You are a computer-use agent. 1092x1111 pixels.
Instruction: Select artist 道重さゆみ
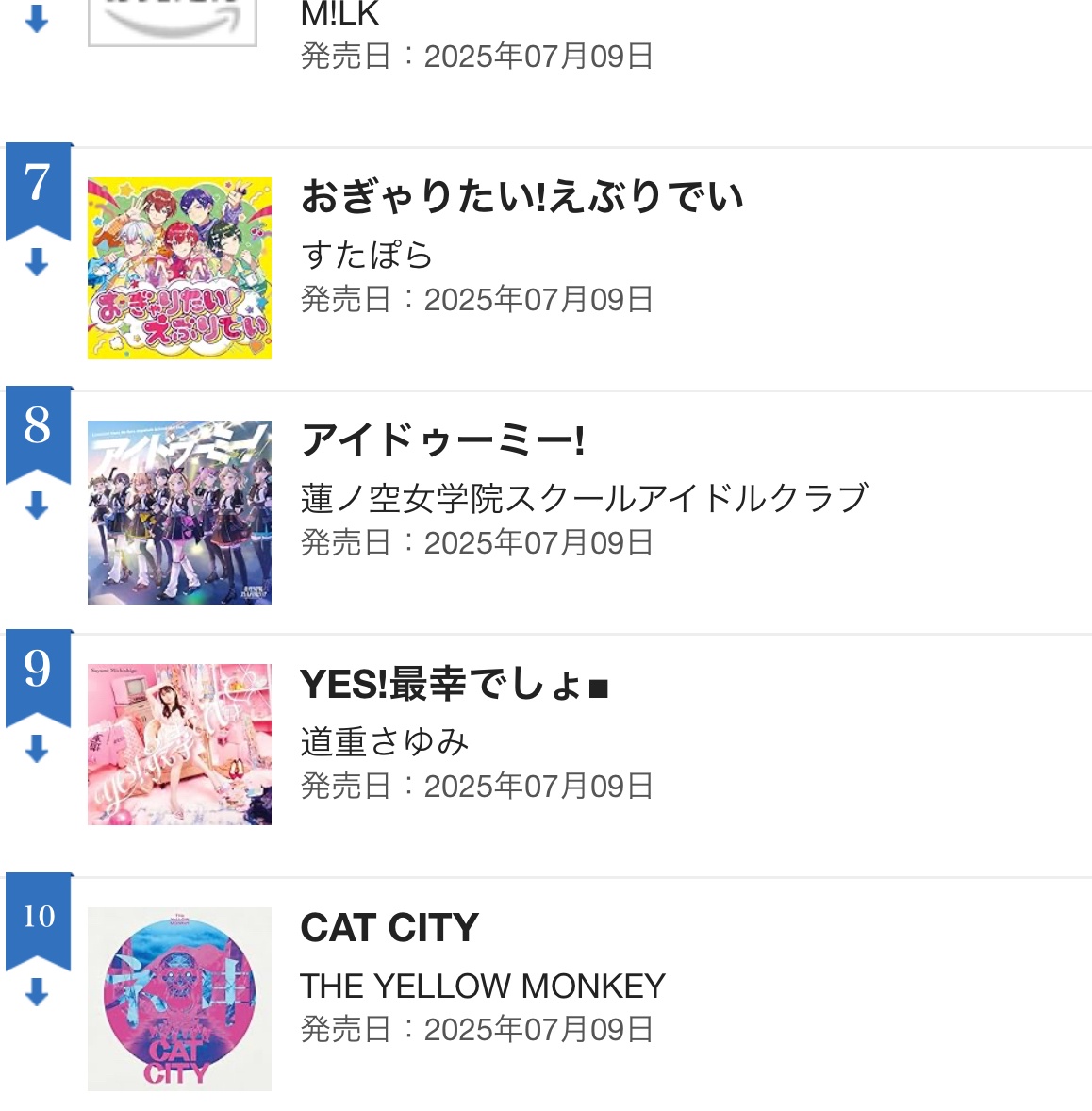click(x=385, y=742)
